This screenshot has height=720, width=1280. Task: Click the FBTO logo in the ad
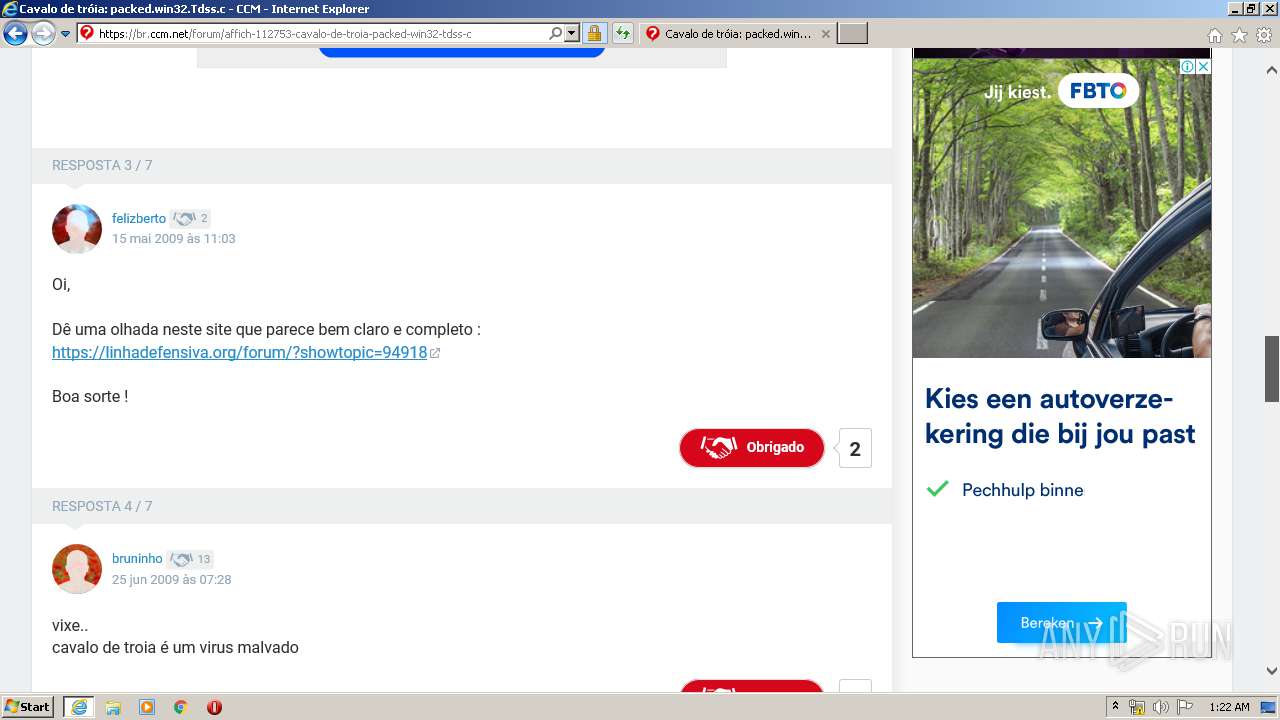click(x=1098, y=91)
